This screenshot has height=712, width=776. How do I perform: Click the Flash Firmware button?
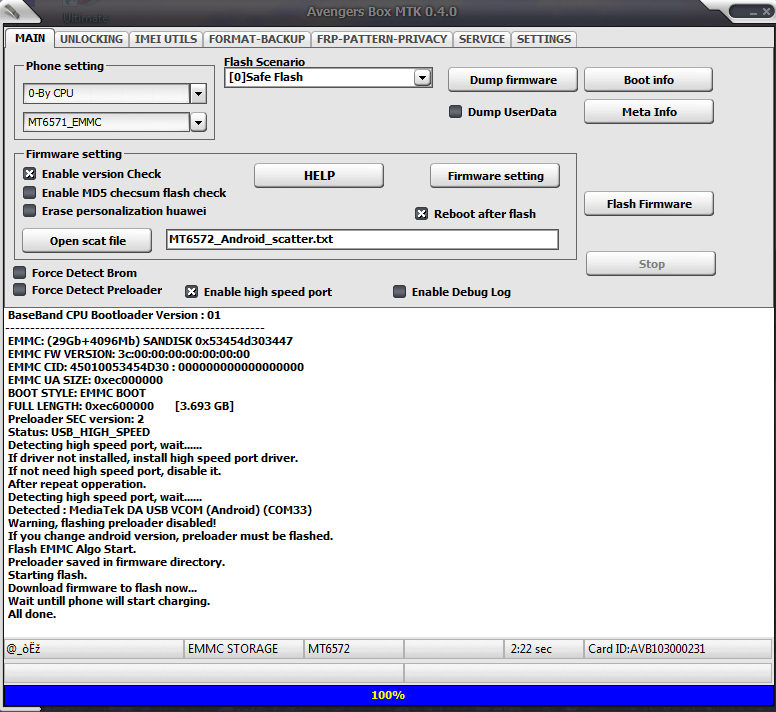649,204
